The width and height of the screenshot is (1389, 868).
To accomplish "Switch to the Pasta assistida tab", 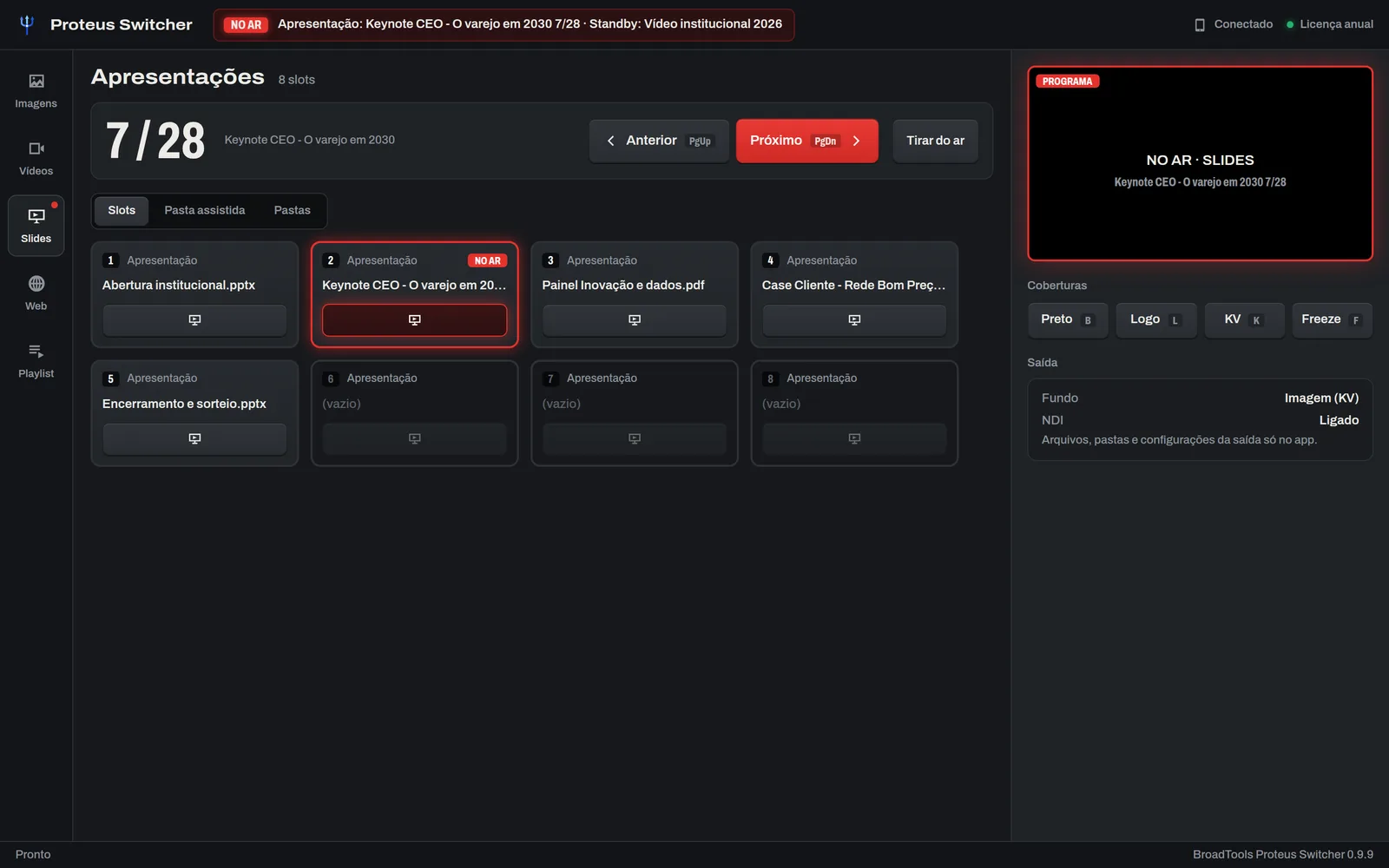I will 205,211.
